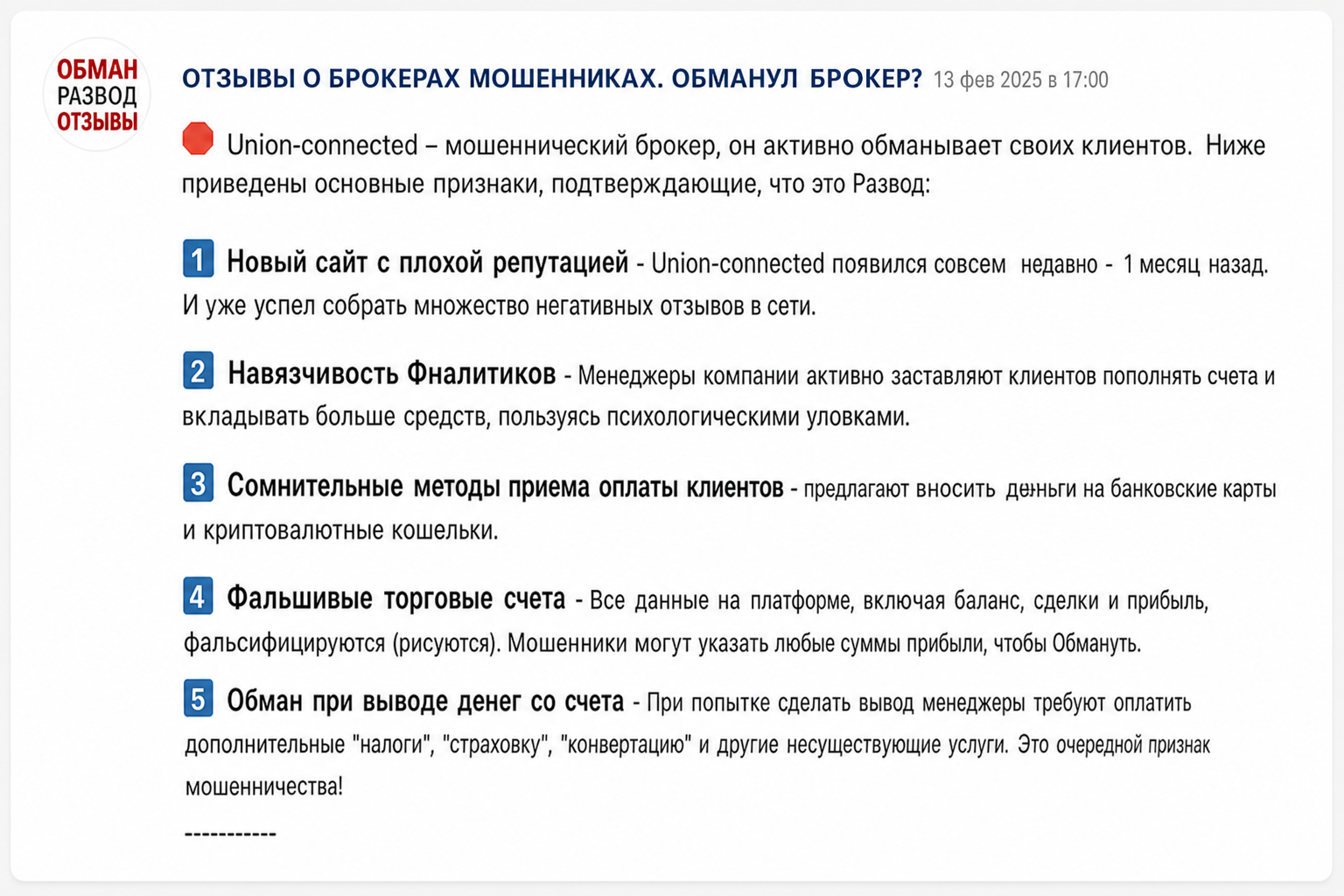1344x896 pixels.
Task: Click the heading Обман при выводе денег со счета
Action: 425,701
